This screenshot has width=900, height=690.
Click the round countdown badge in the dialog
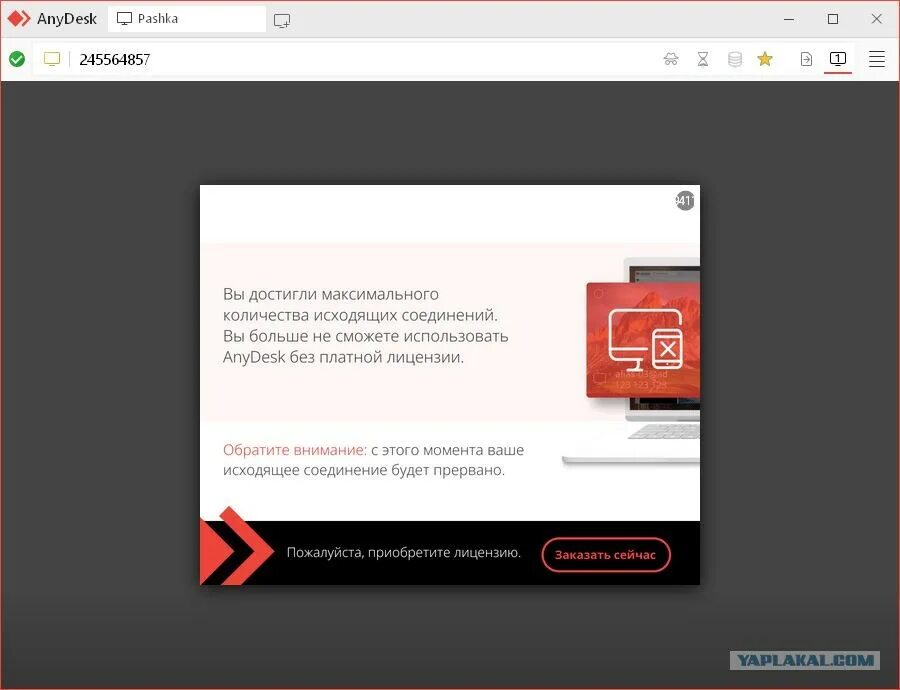click(685, 200)
